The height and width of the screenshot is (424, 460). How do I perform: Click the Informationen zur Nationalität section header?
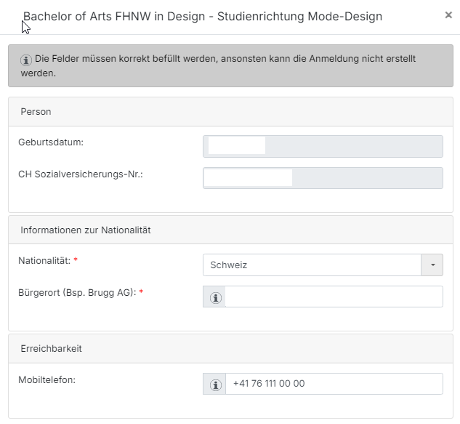click(x=231, y=230)
